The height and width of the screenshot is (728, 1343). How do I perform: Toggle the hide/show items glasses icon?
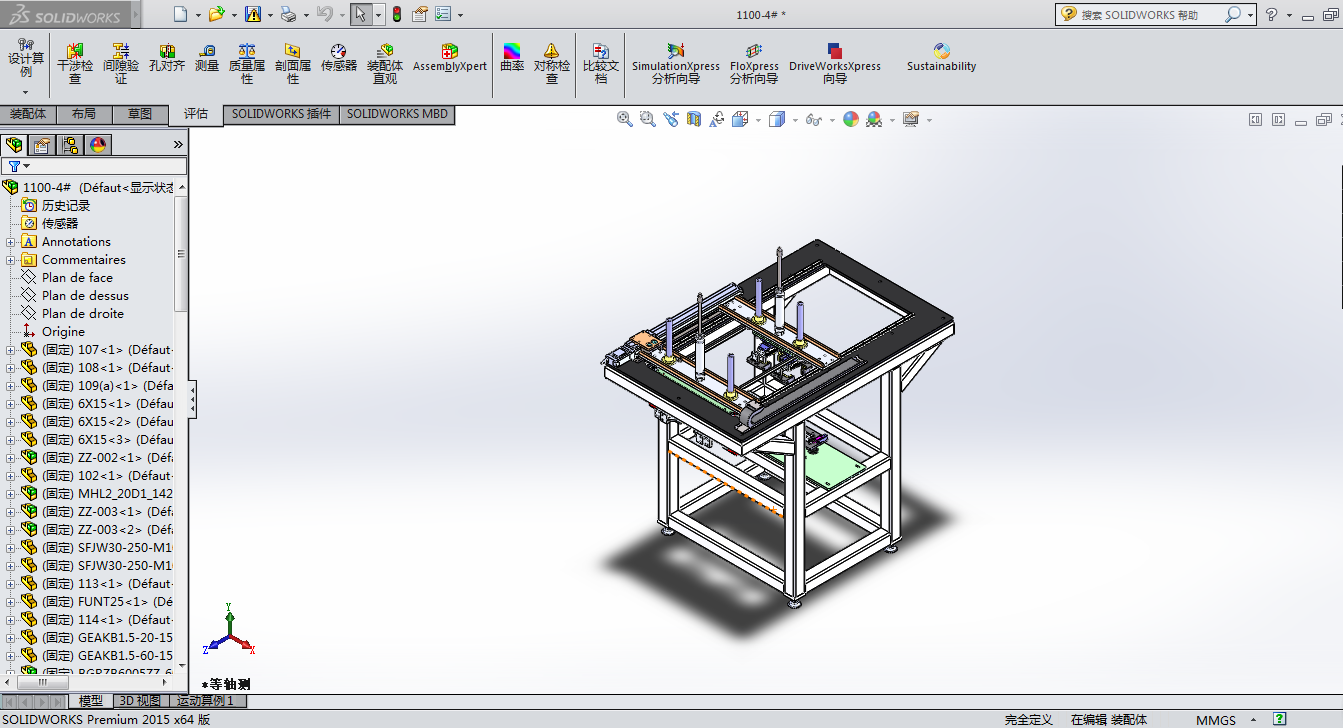813,119
